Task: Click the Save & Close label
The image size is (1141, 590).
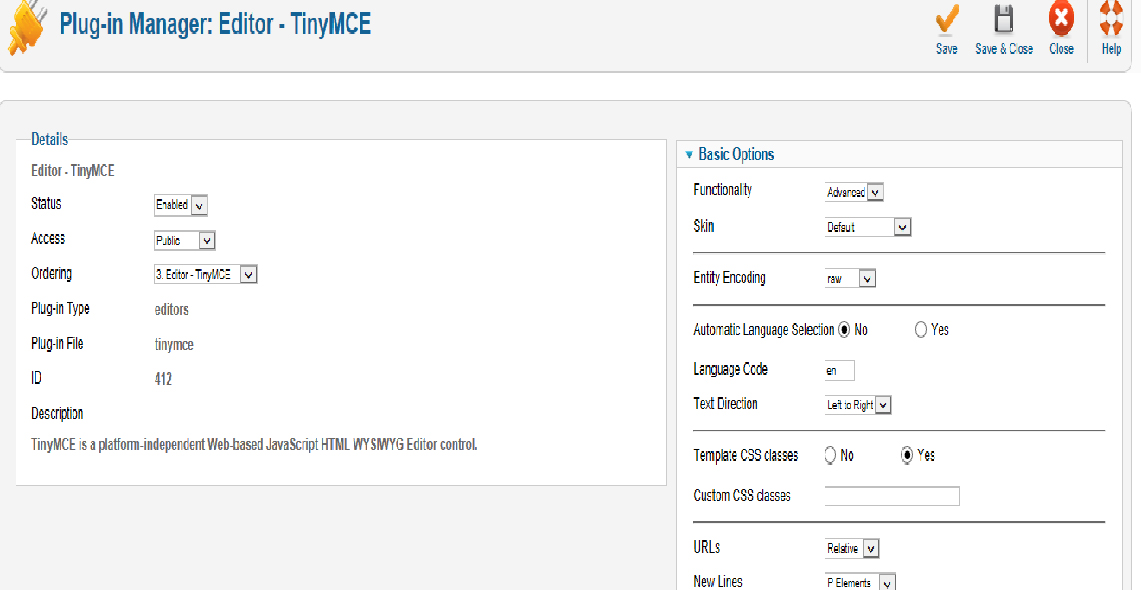Action: [1004, 49]
